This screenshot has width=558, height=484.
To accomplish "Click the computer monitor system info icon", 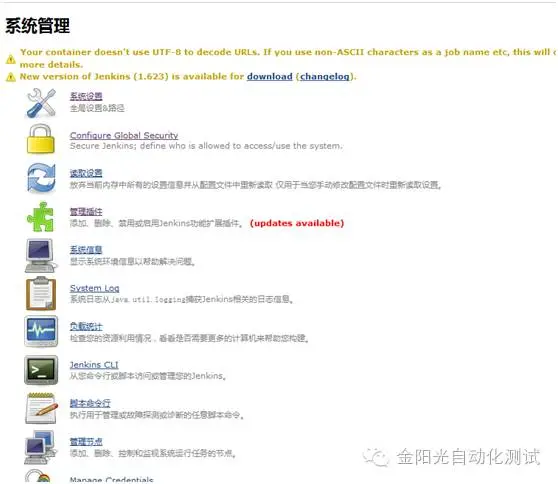I will 41,256.
